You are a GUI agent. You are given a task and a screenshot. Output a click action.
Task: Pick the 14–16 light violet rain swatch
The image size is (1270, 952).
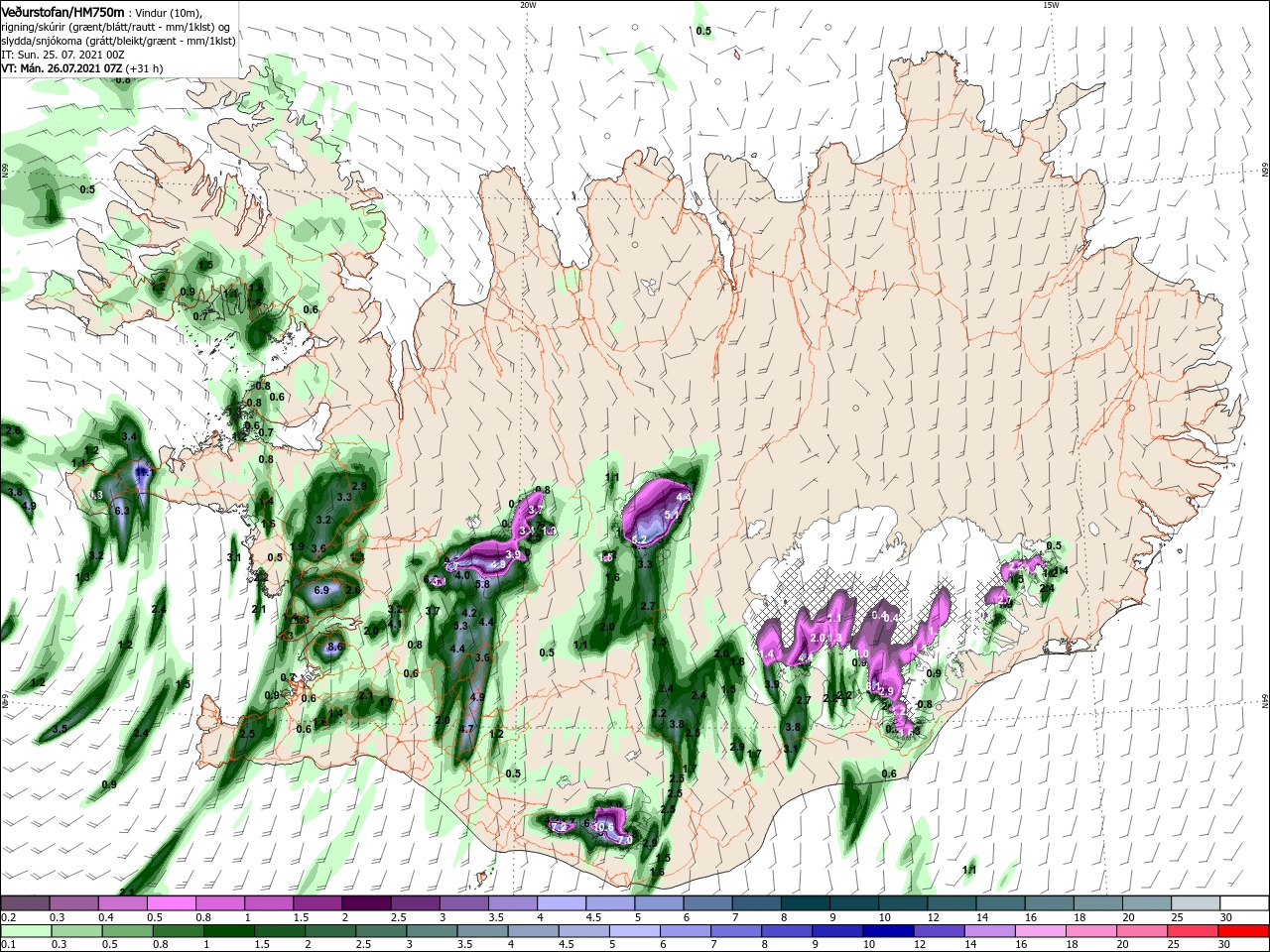click(988, 931)
